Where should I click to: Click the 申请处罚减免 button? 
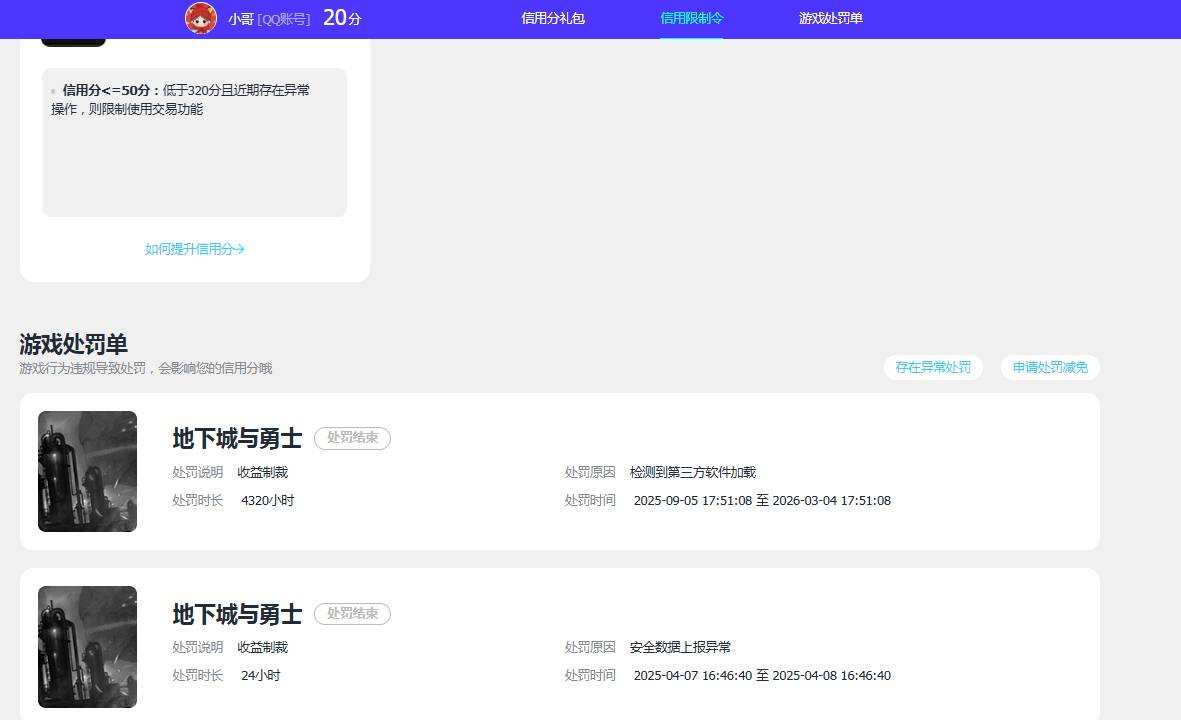[x=1050, y=368]
